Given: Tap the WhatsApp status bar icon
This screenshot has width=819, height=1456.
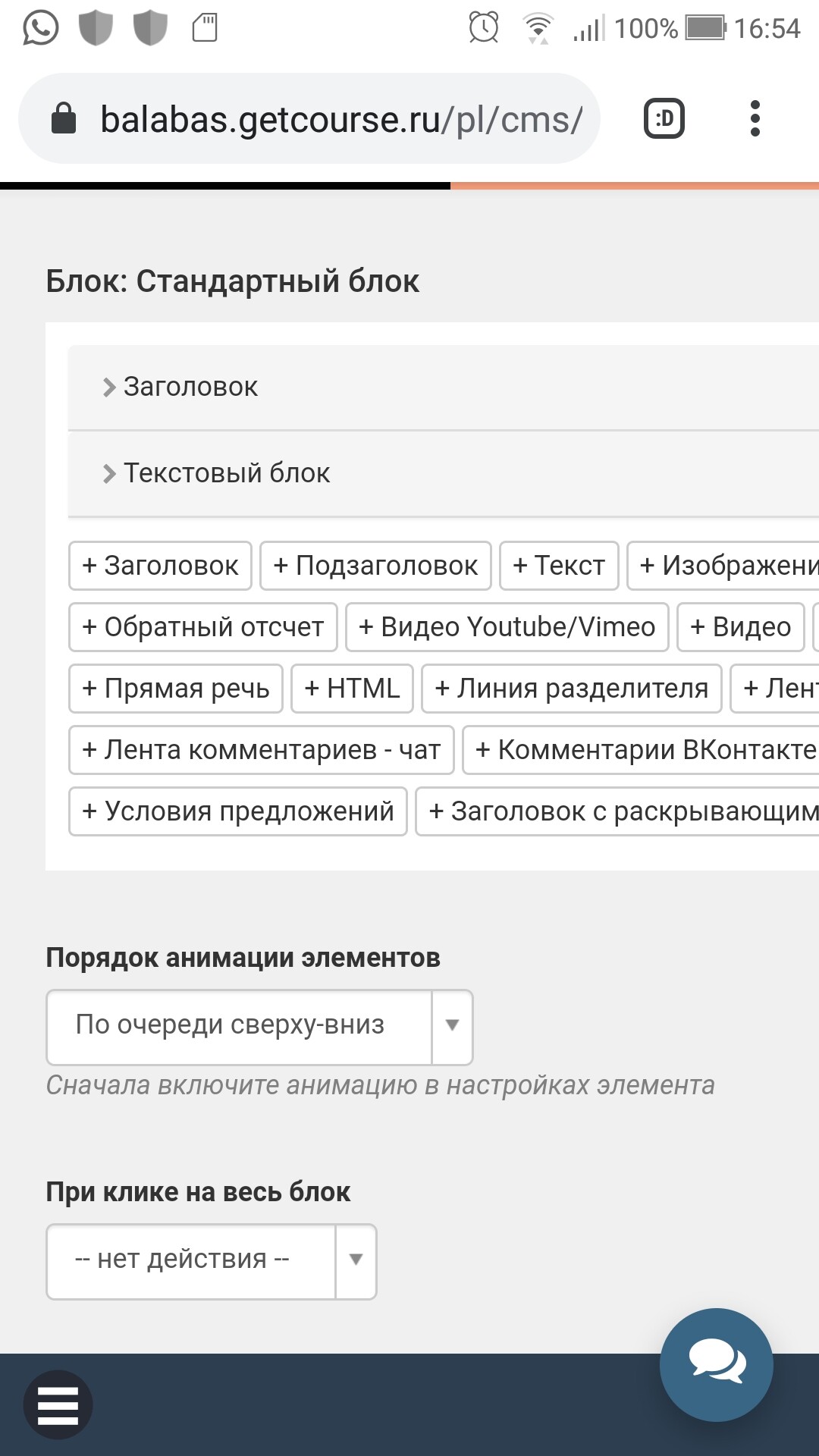Looking at the screenshot, I should [x=41, y=29].
